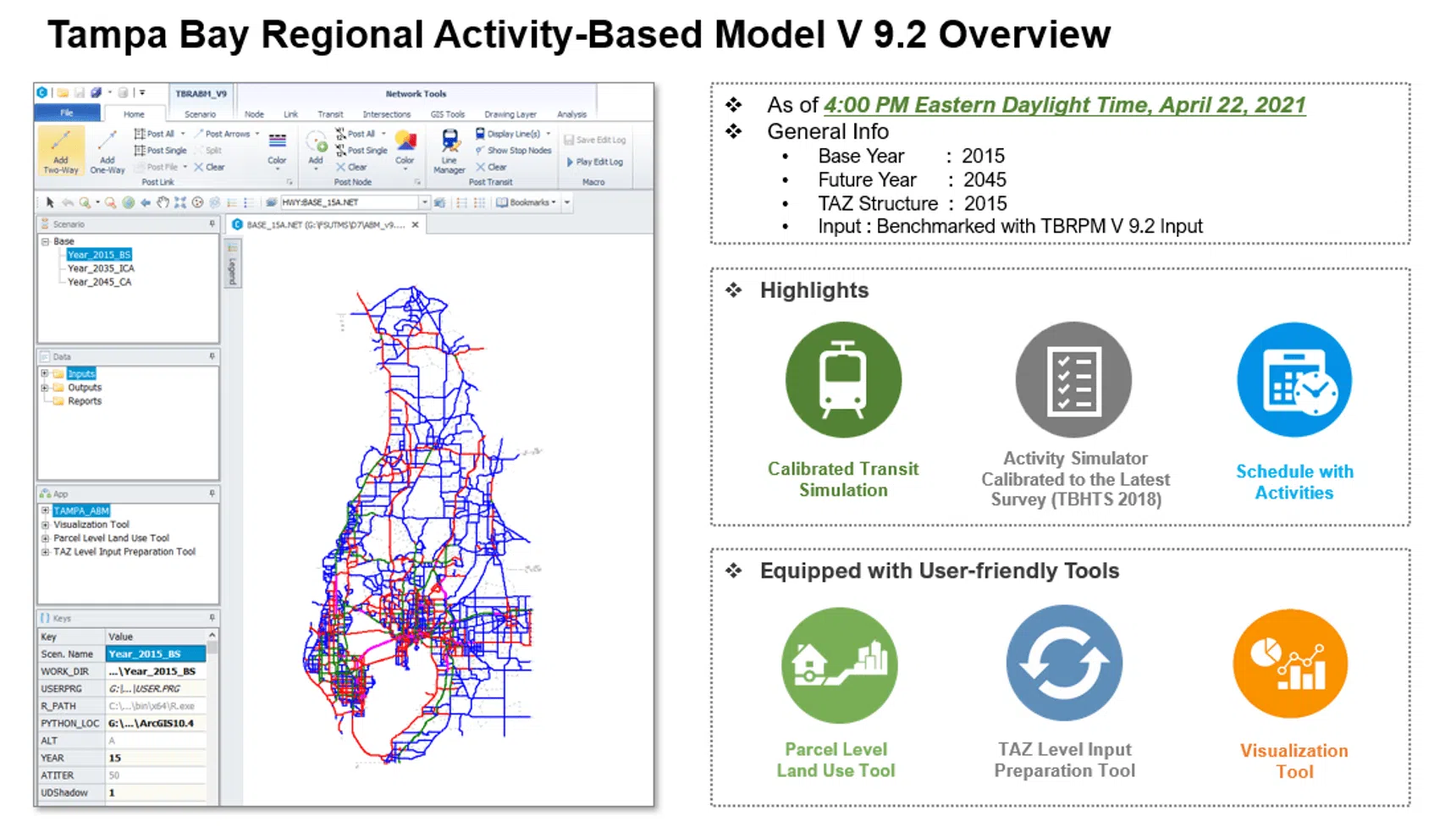Viewport: 1456px width, 827px height.
Task: Expand the Inputs folder in Data tree
Action: coord(45,373)
